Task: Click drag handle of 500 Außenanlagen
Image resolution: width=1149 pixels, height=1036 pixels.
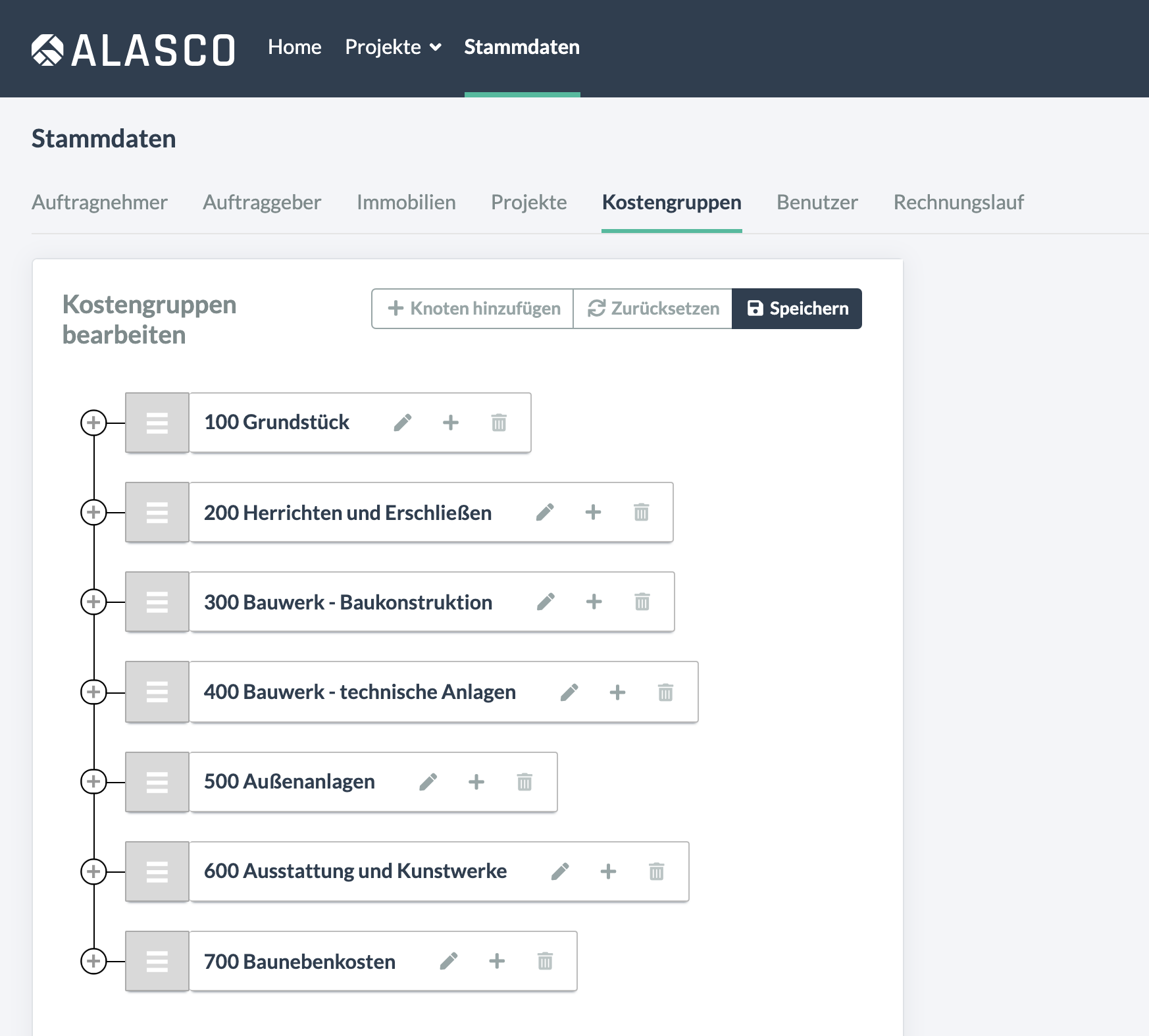Action: click(x=157, y=782)
